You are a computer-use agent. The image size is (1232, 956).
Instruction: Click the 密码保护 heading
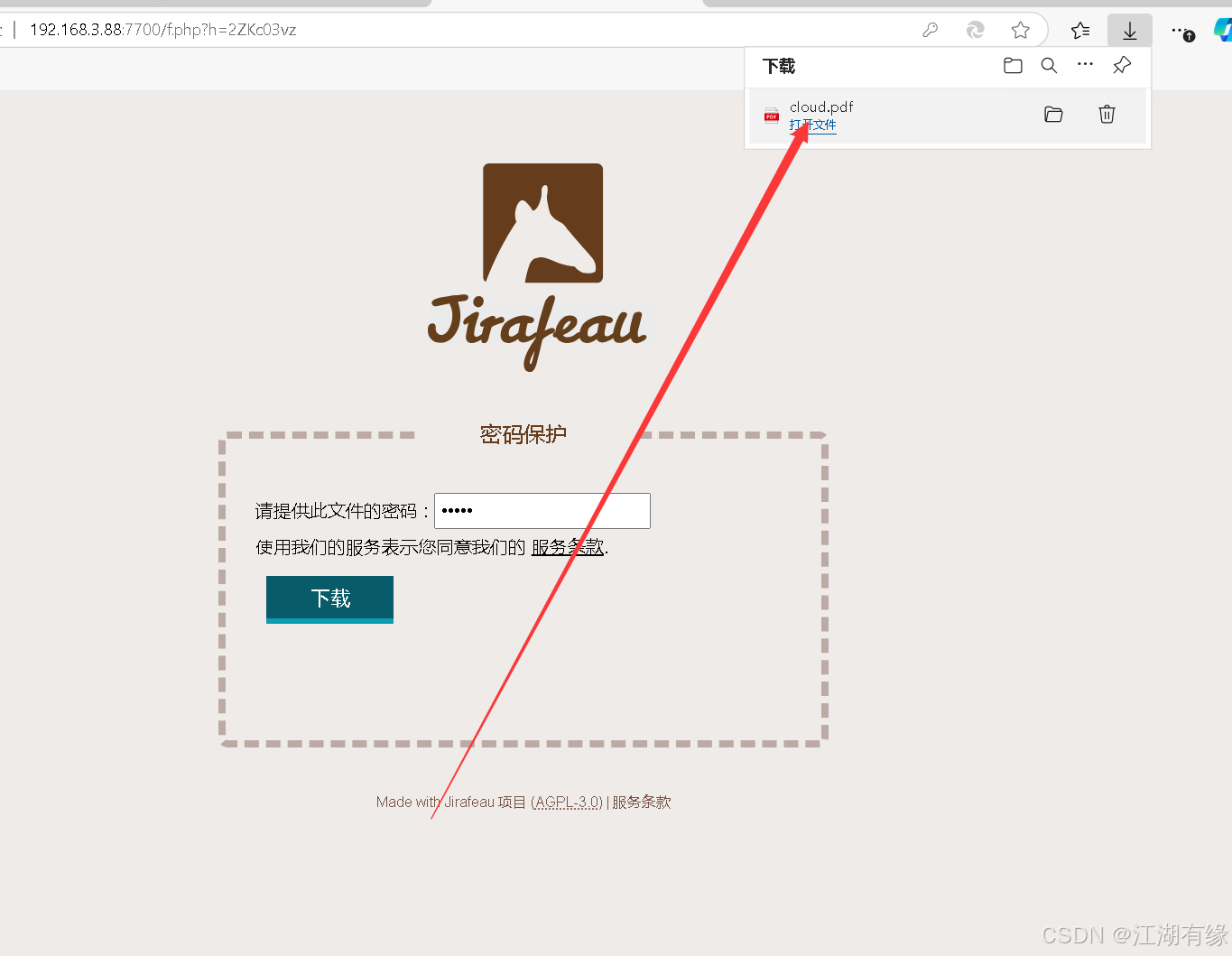pos(523,434)
